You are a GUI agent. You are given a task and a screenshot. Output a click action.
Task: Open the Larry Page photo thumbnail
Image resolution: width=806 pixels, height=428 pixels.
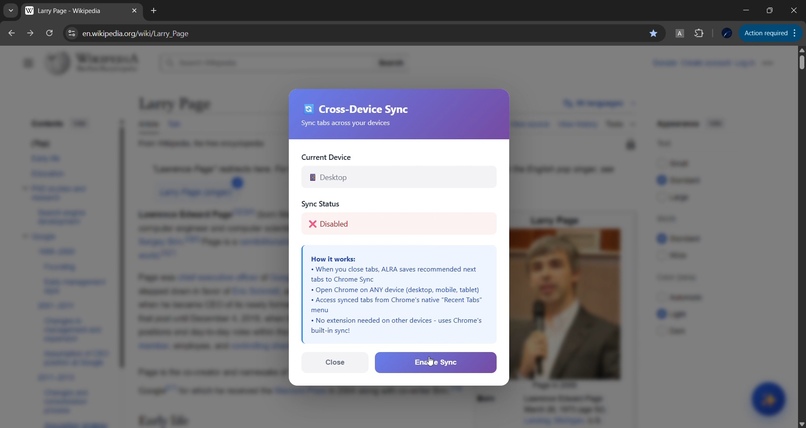[565, 304]
